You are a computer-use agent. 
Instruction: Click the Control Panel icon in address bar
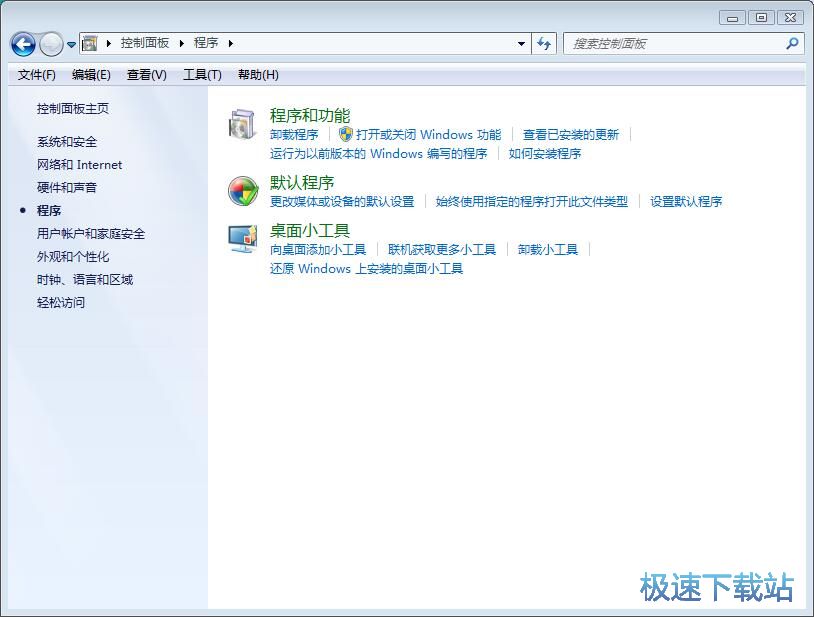coord(90,43)
